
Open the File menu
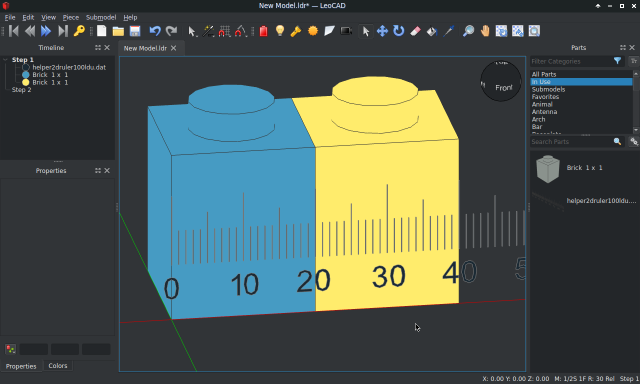tap(10, 18)
